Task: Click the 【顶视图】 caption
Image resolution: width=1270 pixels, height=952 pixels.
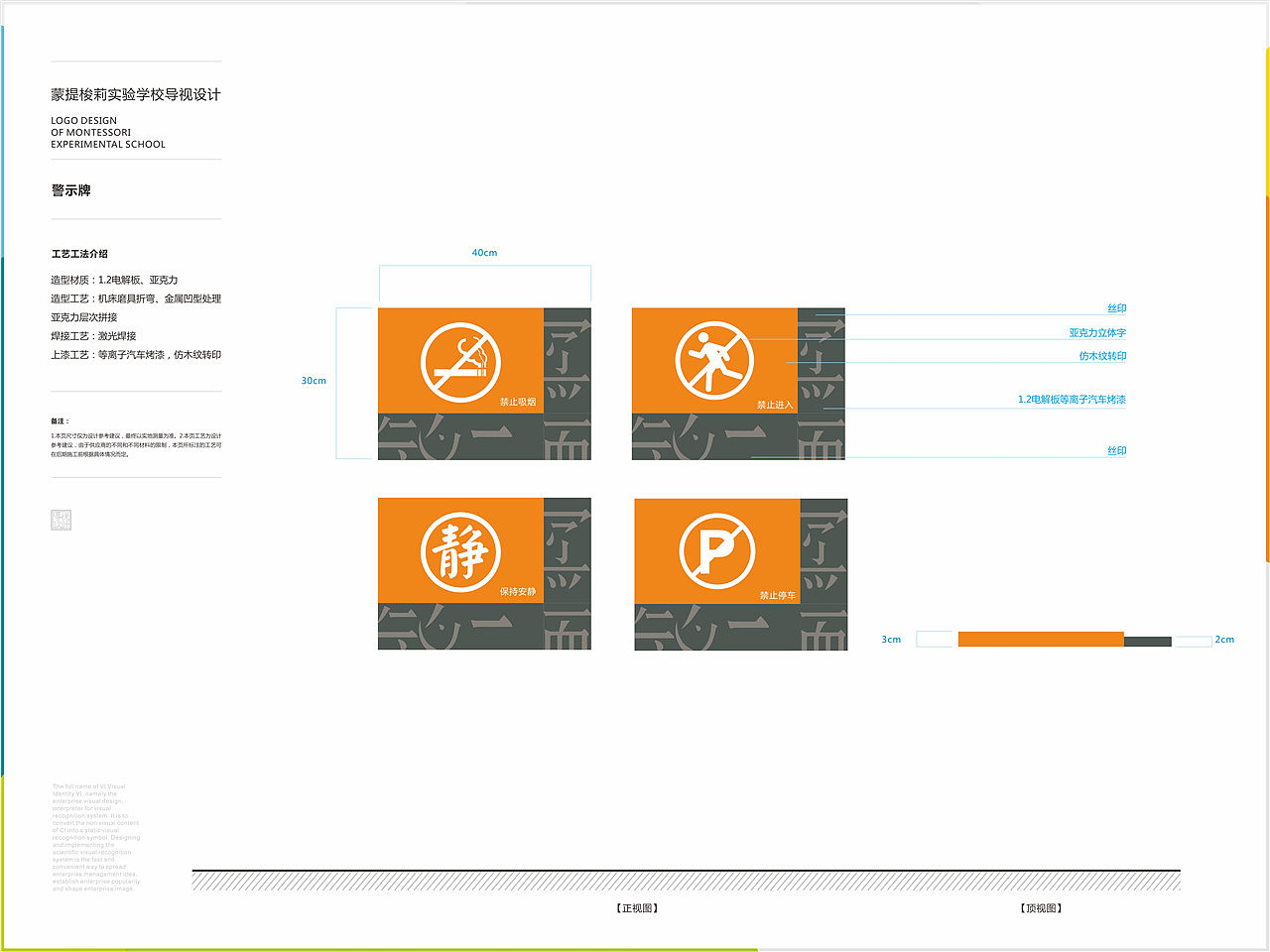Action: click(1041, 908)
